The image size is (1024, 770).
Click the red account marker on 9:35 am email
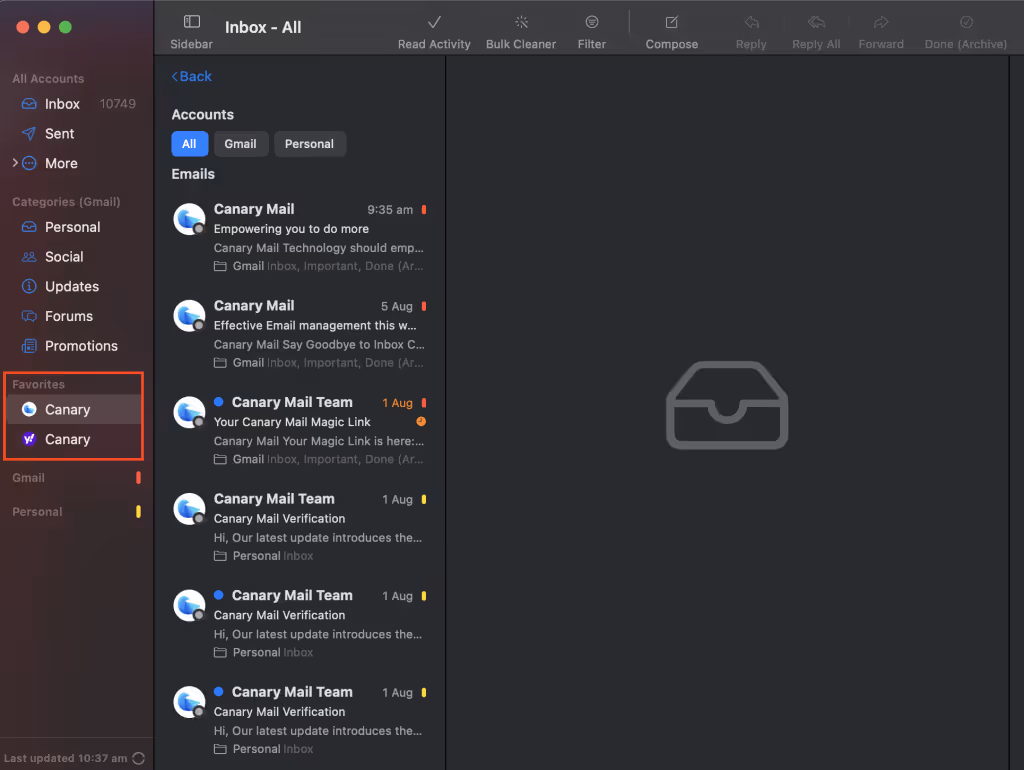(x=424, y=210)
